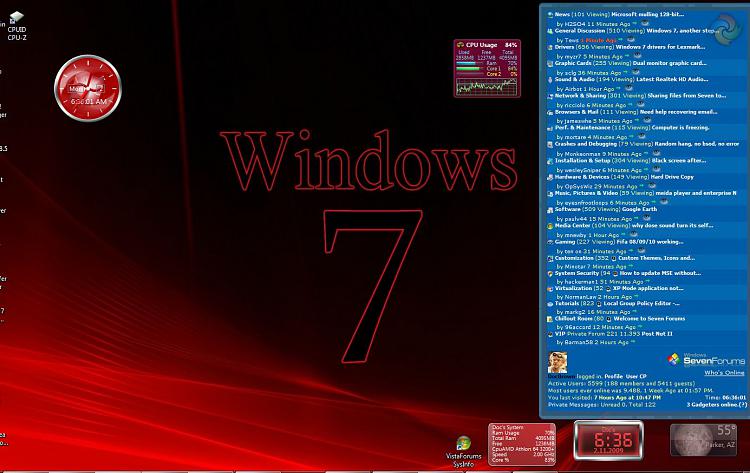
Task: Click the '3 Gadgeters online.(?)' link
Action: point(717,405)
